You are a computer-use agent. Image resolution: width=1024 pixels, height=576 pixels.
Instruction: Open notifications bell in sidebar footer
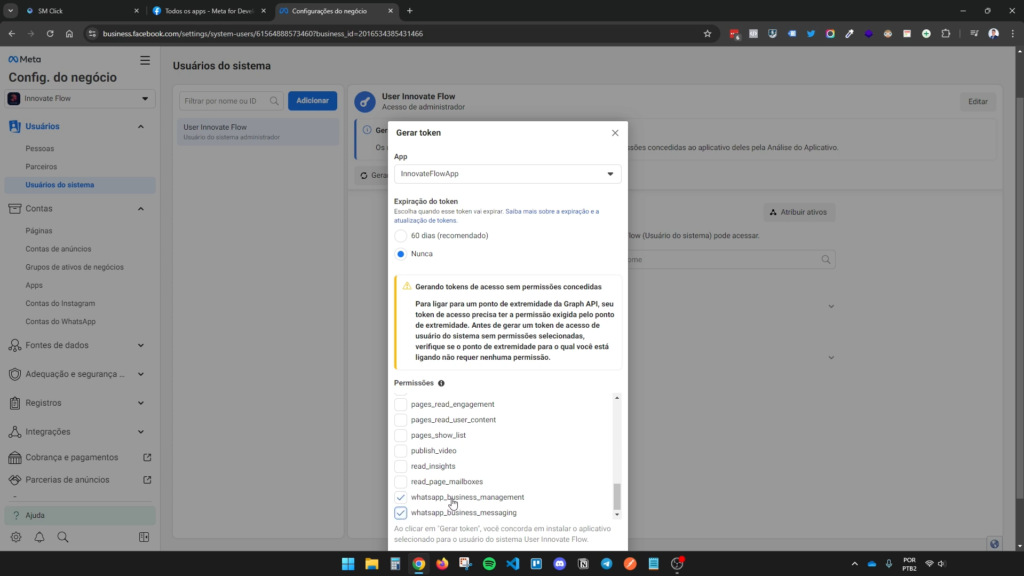(x=39, y=537)
